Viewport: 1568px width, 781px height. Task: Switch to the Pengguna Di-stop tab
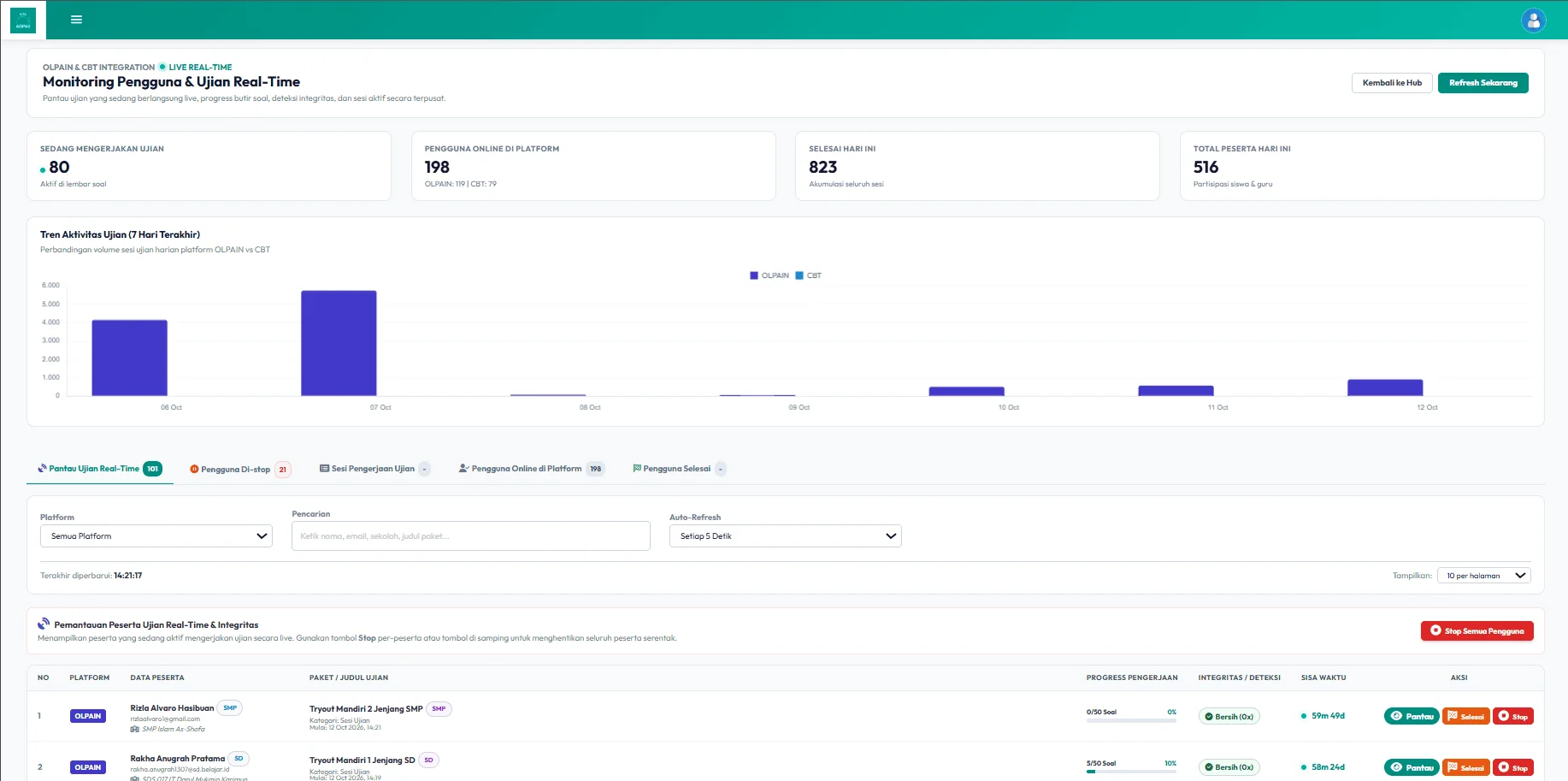240,469
